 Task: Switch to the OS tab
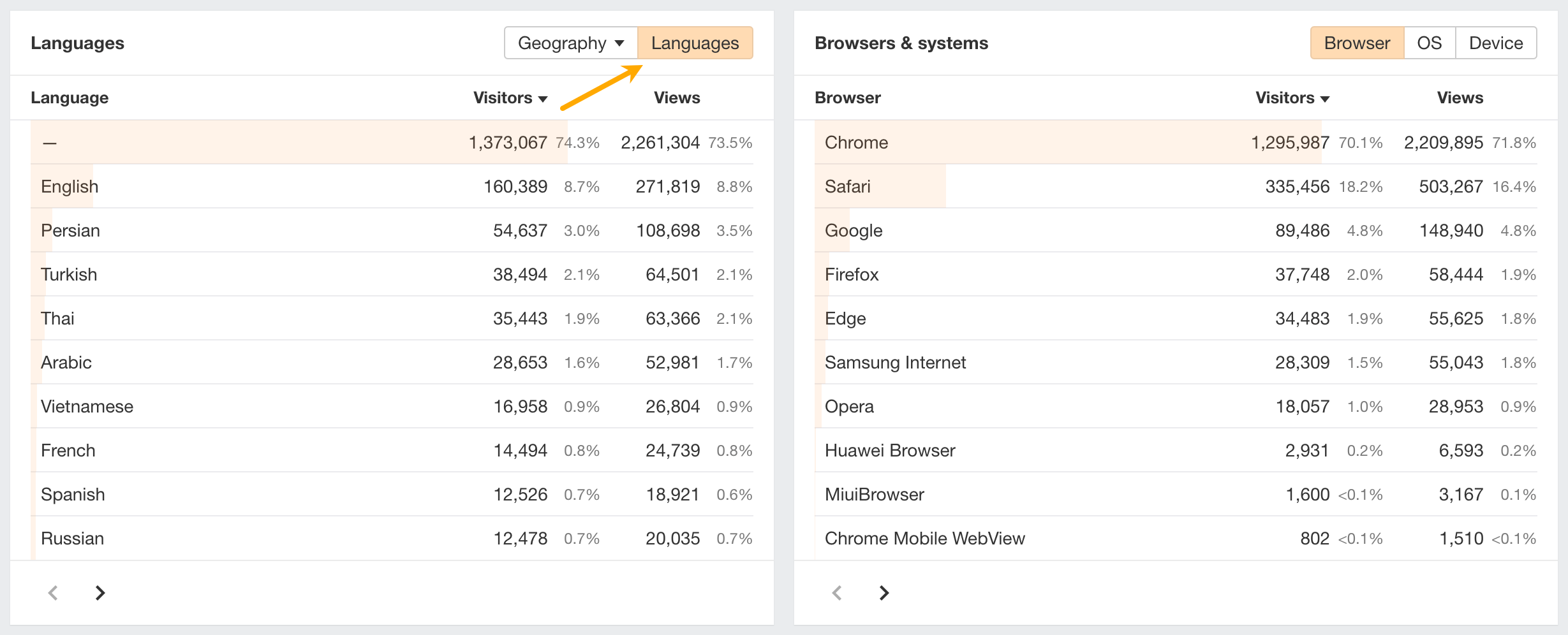pos(1429,43)
